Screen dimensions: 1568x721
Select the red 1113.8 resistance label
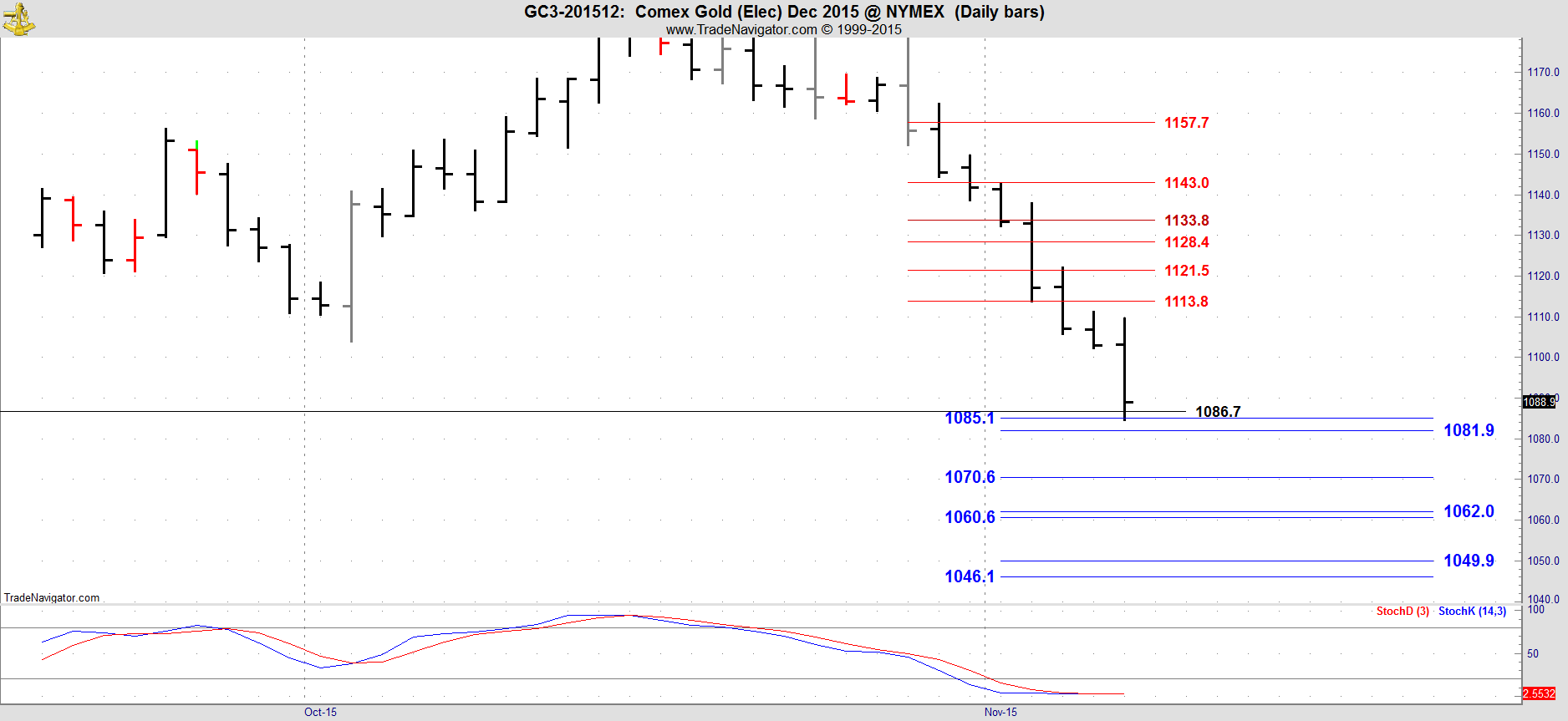1186,302
